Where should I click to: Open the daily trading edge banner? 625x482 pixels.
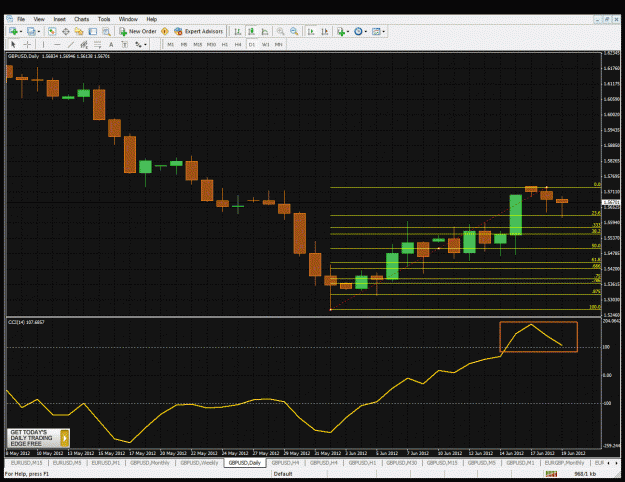pos(38,438)
